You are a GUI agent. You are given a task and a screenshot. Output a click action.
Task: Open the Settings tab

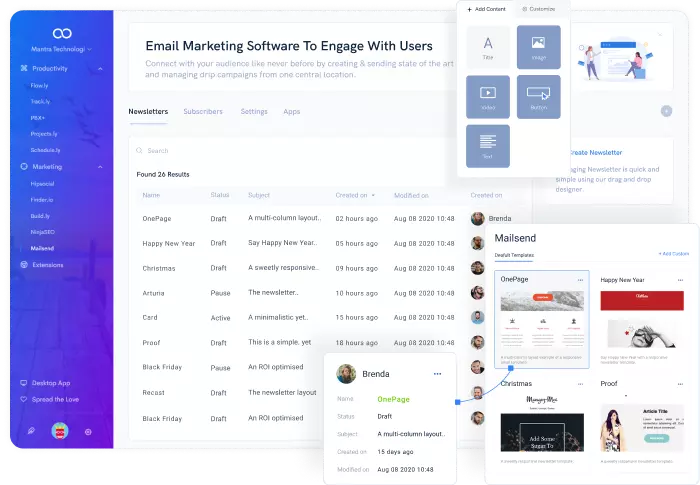tap(254, 112)
